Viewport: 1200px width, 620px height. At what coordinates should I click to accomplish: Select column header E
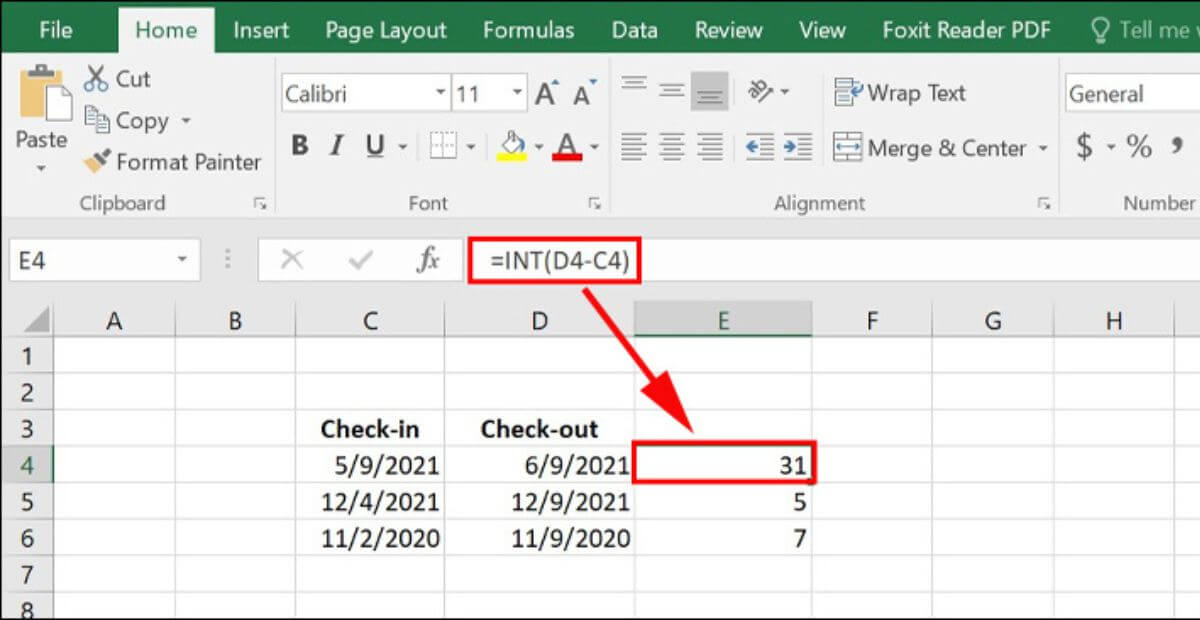click(x=723, y=321)
